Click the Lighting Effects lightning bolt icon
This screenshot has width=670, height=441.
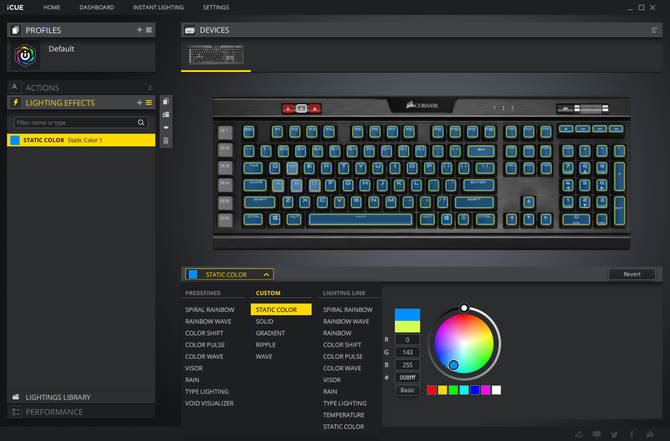[16, 103]
